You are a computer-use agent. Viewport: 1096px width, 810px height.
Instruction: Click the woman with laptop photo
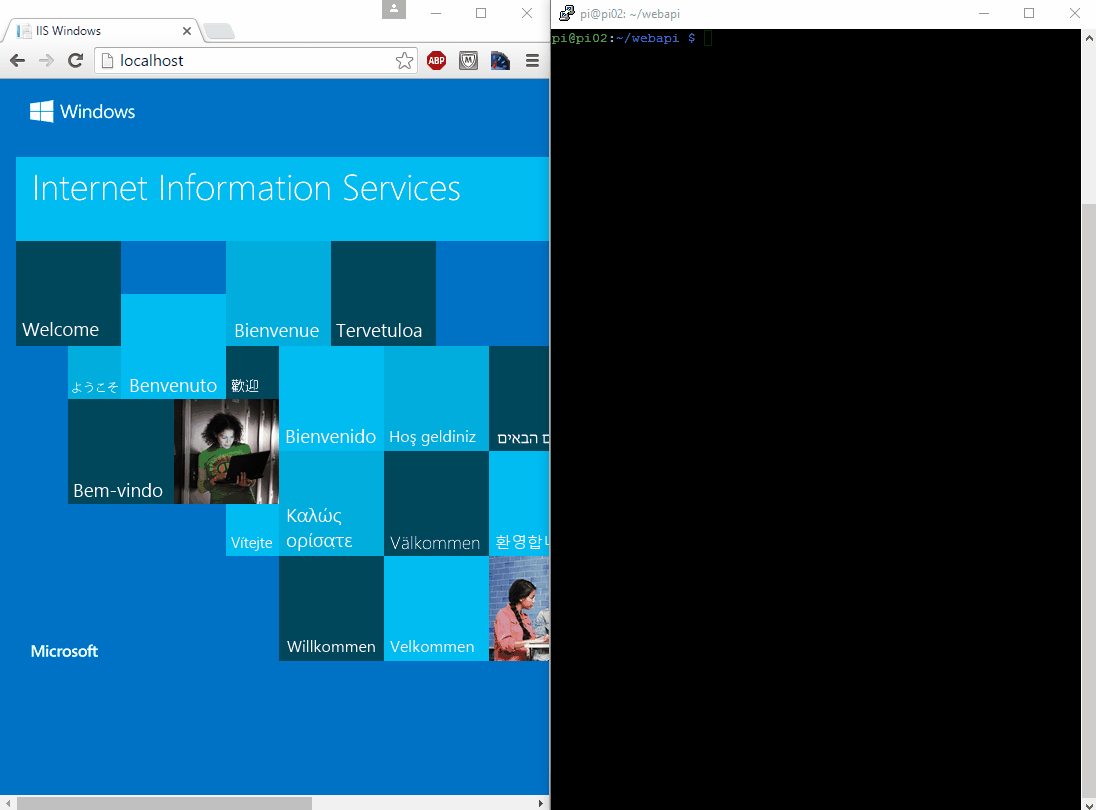pos(226,451)
